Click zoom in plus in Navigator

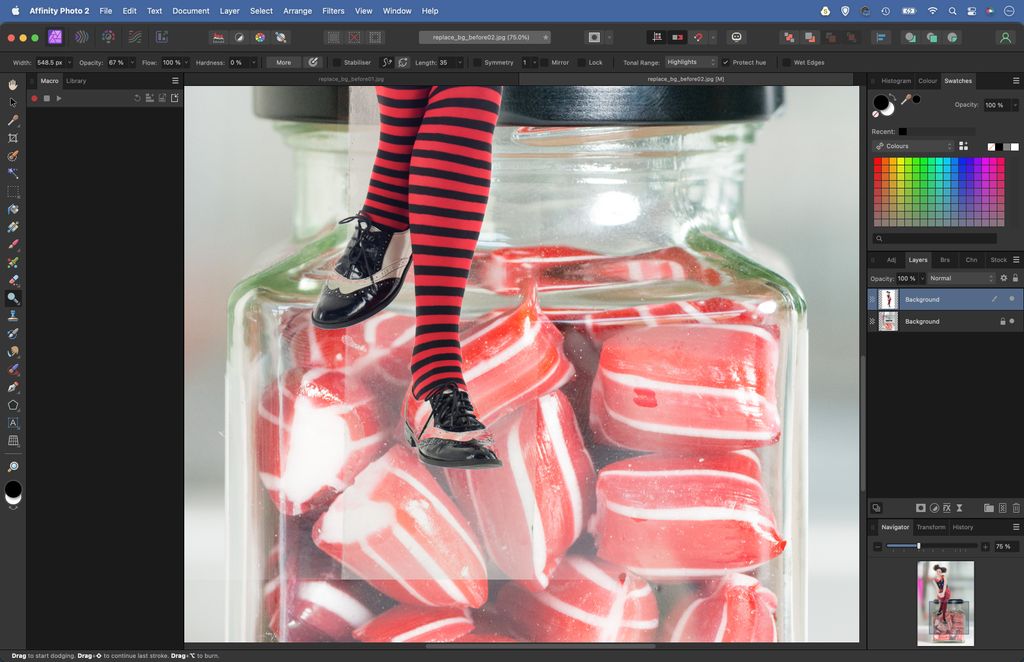click(x=985, y=546)
